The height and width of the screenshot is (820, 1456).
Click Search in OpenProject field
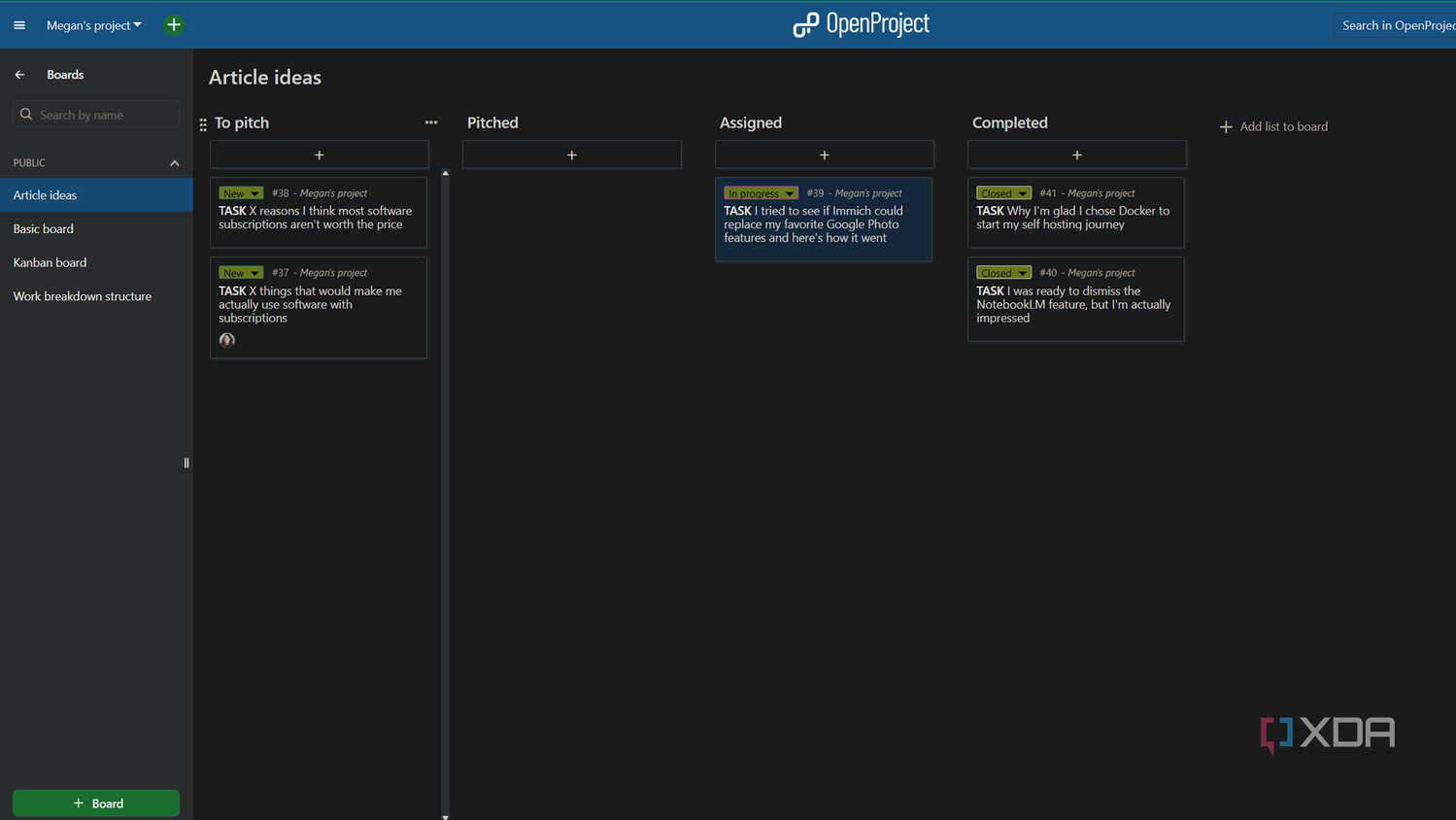pos(1396,25)
